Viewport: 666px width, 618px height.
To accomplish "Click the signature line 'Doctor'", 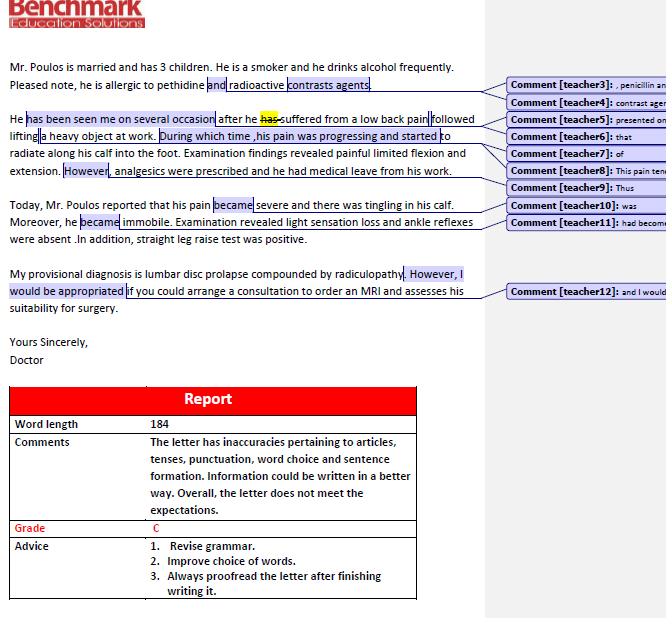I will click(x=26, y=360).
